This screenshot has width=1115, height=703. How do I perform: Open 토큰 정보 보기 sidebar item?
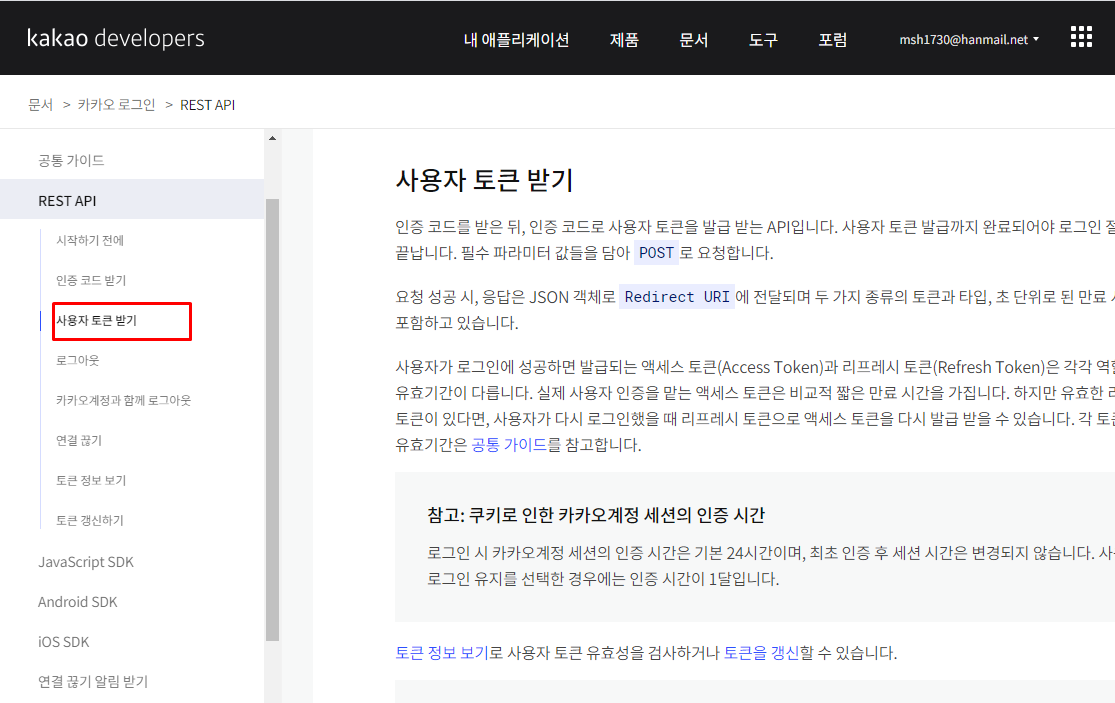pos(91,481)
